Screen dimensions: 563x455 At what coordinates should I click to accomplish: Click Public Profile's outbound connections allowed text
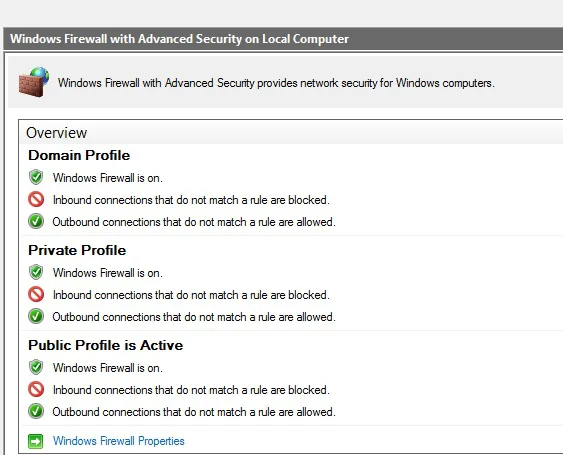pyautogui.click(x=194, y=412)
